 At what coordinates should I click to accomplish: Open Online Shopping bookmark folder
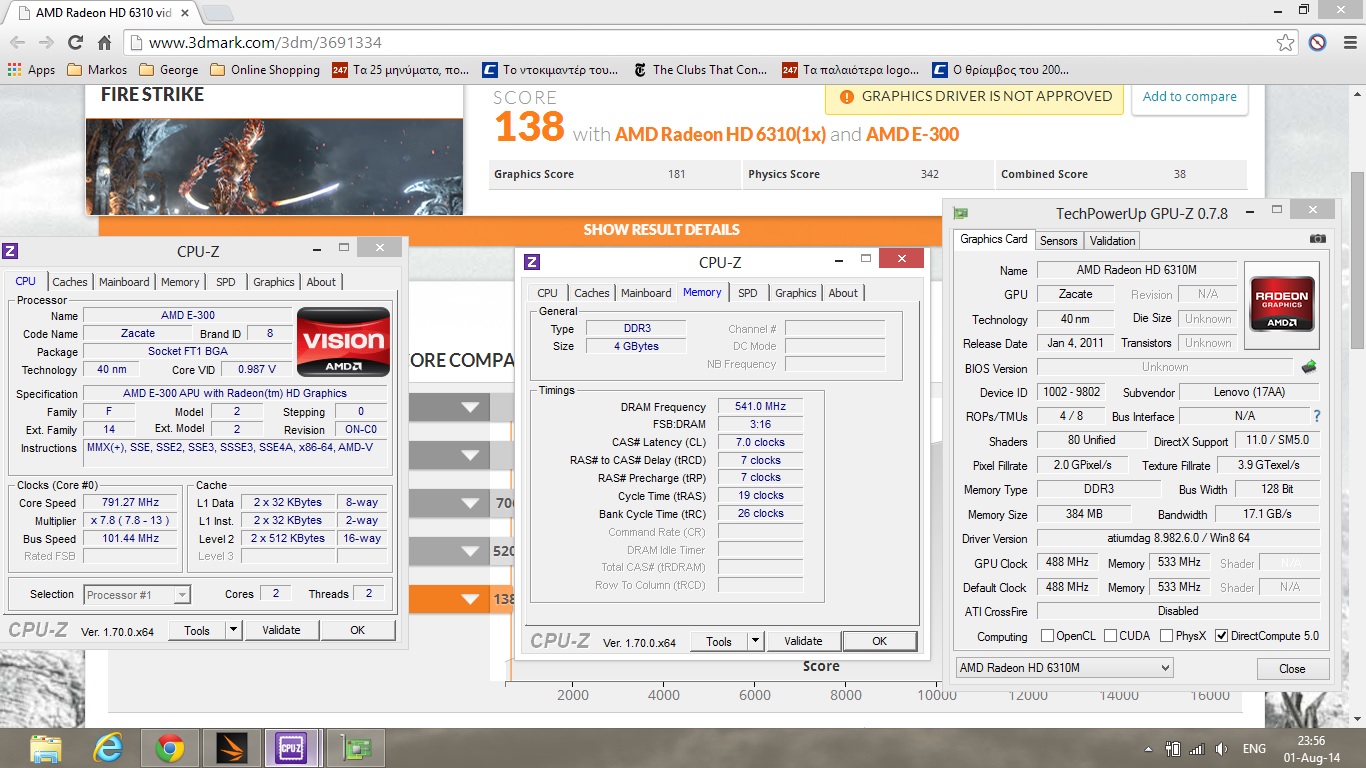(x=265, y=70)
